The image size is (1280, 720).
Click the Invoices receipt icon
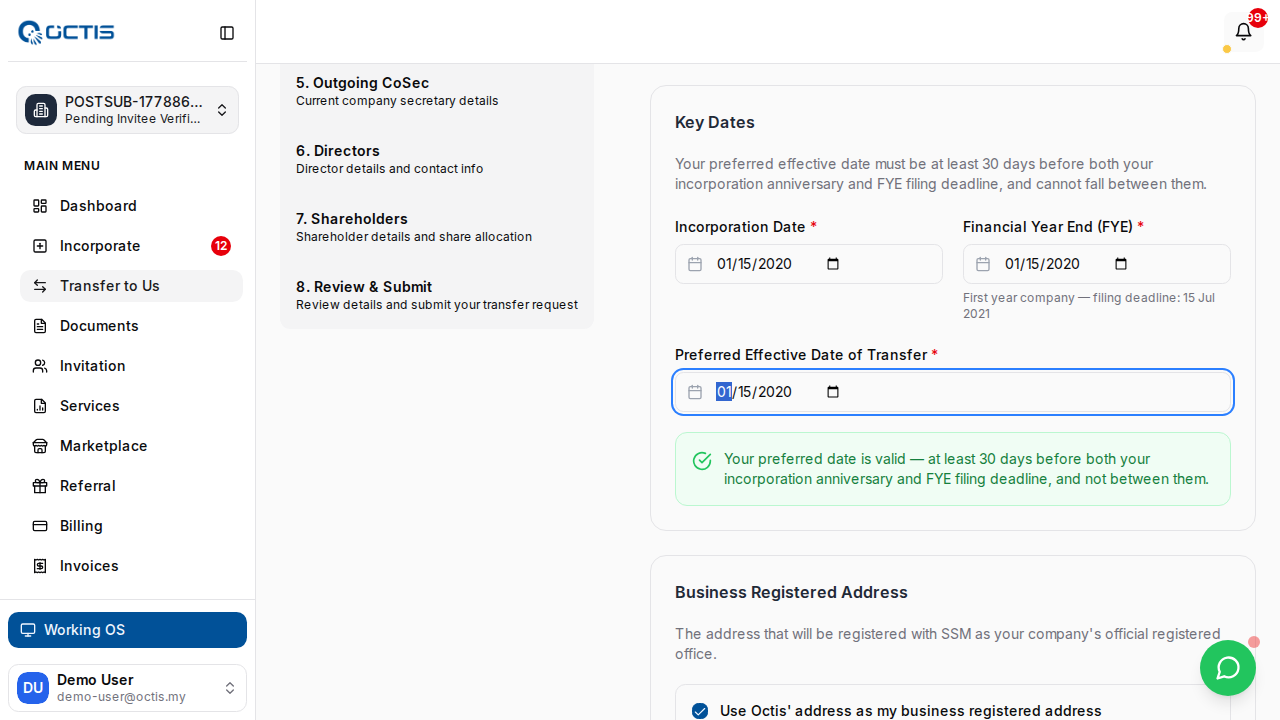[x=40, y=566]
